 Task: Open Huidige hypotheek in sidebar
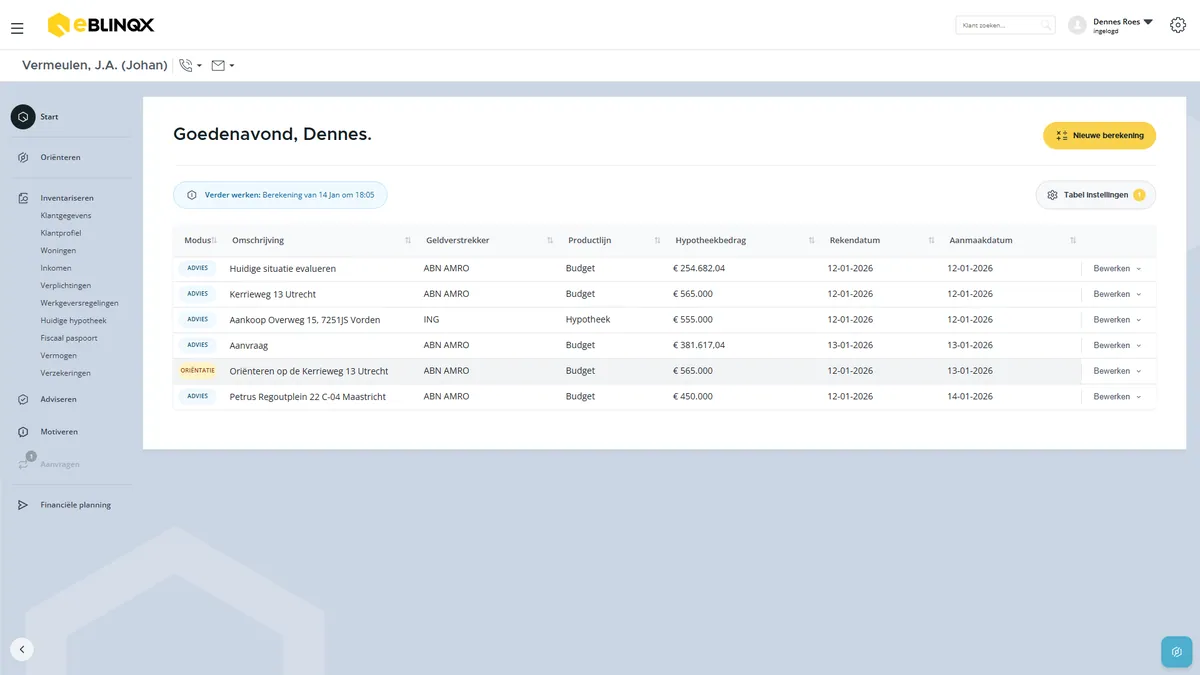coord(73,320)
